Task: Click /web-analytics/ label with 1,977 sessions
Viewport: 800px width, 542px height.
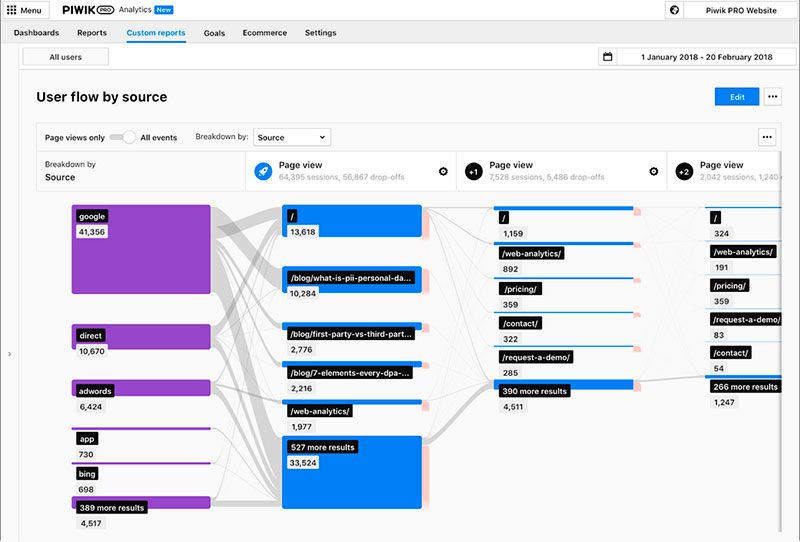Action: point(319,411)
